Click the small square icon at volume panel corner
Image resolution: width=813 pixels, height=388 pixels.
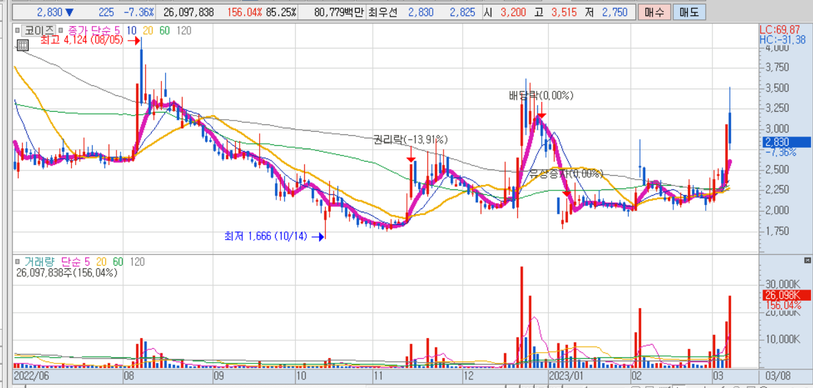[x=806, y=260]
